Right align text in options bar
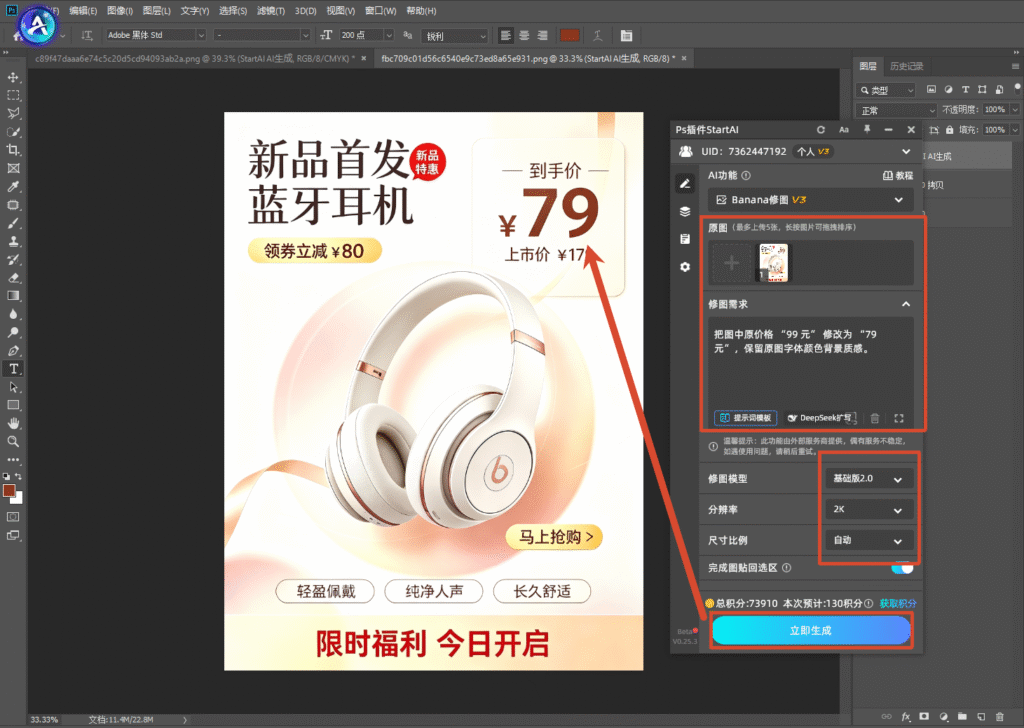The width and height of the screenshot is (1024, 728). 542,36
